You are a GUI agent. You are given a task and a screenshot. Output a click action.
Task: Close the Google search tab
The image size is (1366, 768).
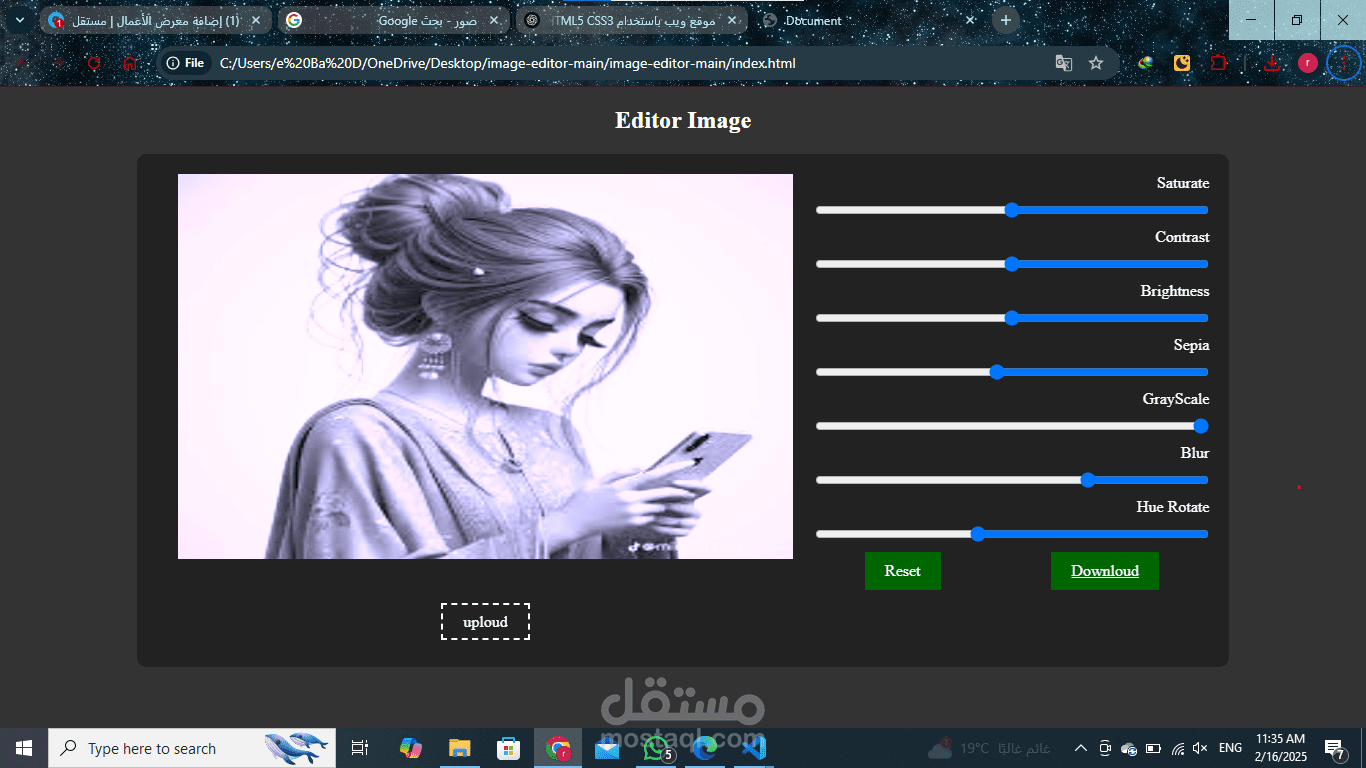(494, 20)
